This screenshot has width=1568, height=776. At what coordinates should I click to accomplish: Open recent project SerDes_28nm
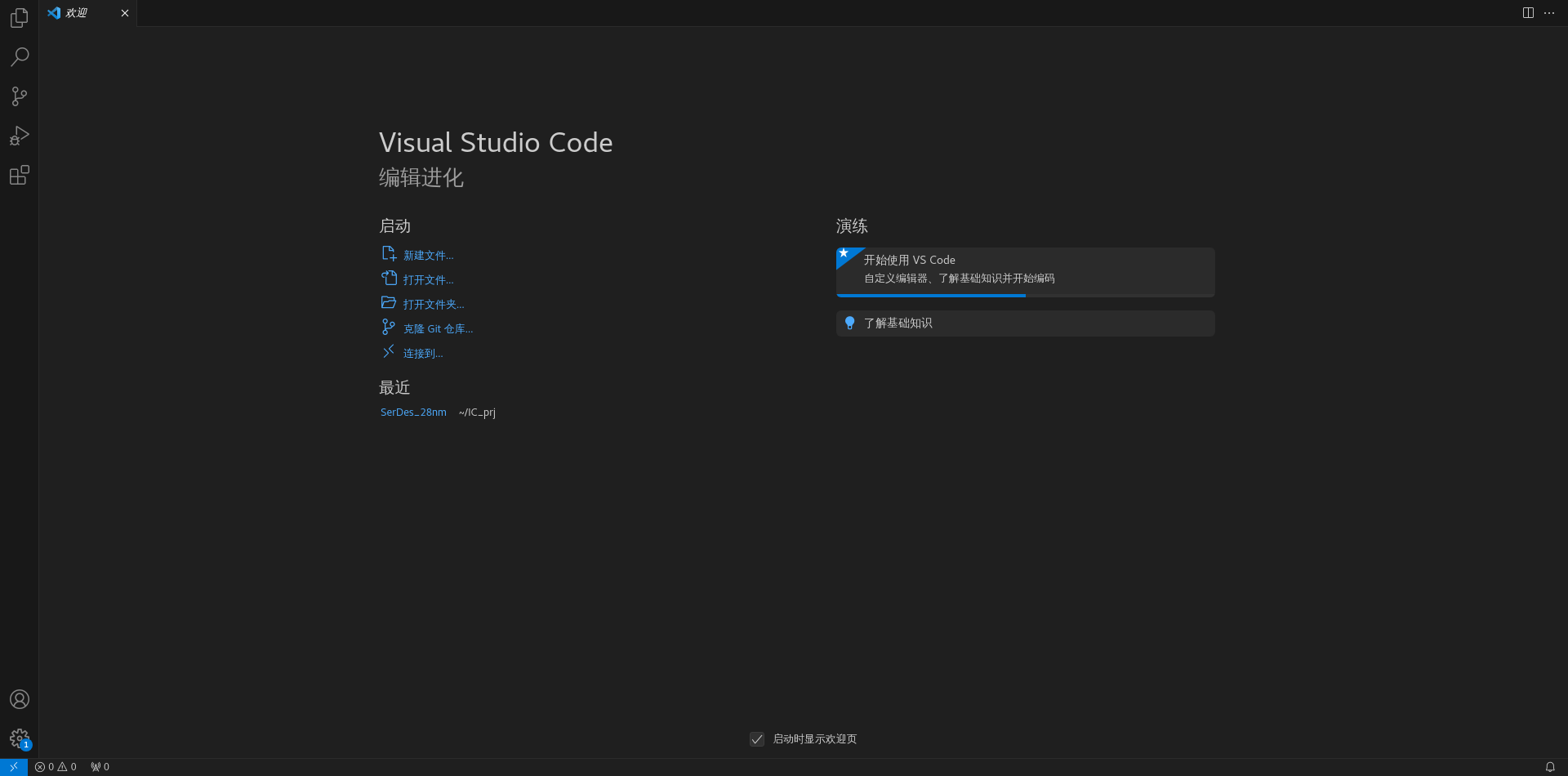coord(413,413)
